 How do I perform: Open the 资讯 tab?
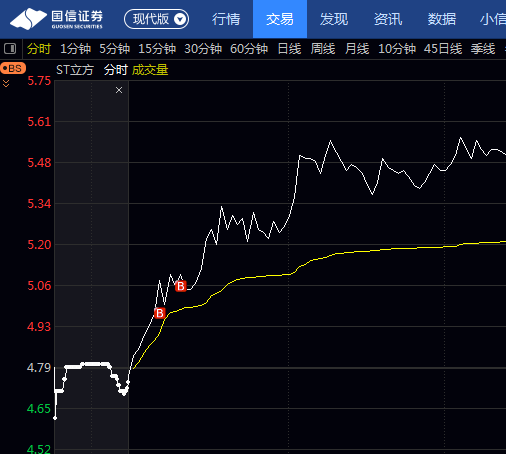[x=388, y=19]
